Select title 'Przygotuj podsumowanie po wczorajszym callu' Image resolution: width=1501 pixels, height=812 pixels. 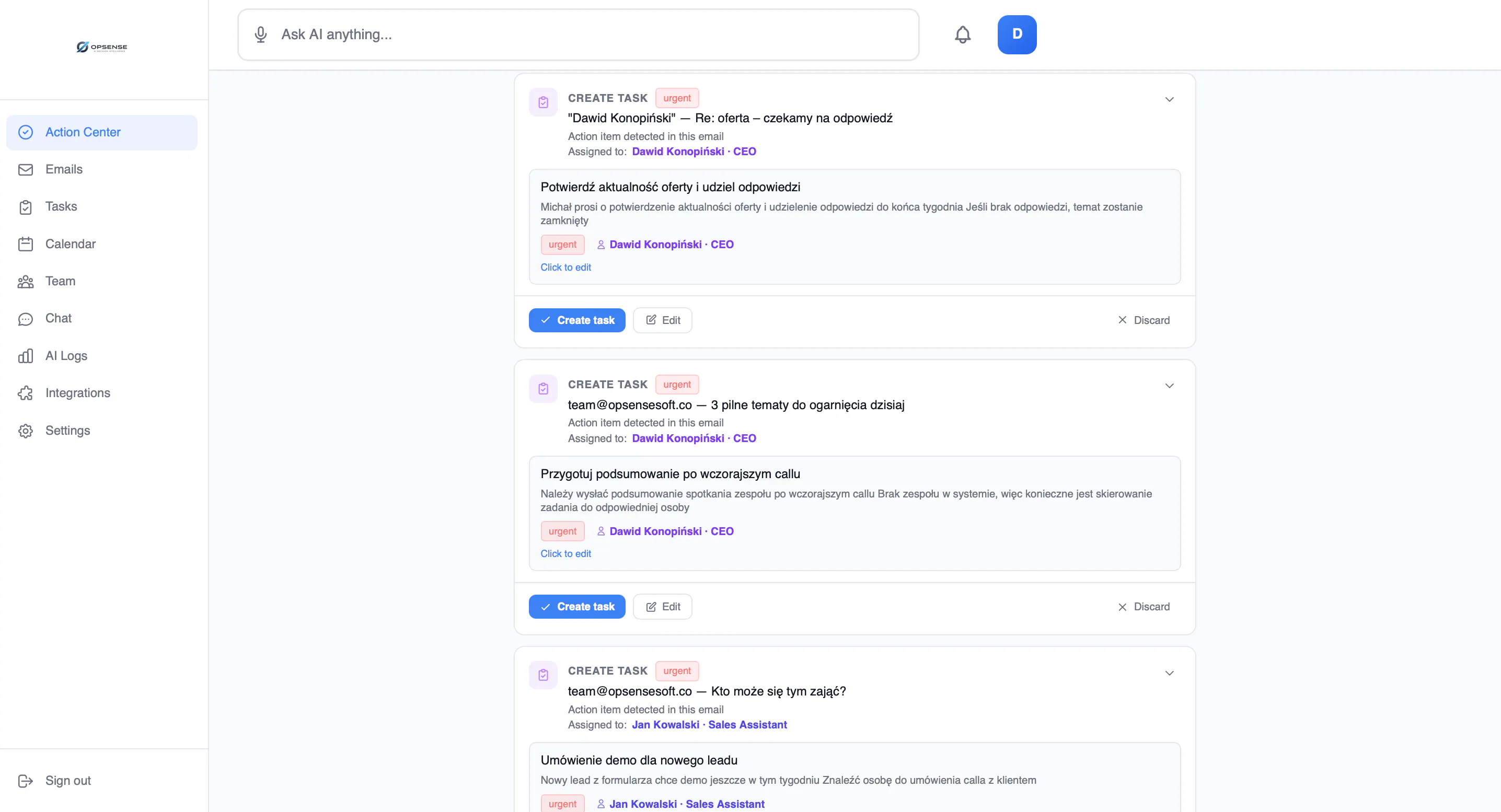point(670,474)
